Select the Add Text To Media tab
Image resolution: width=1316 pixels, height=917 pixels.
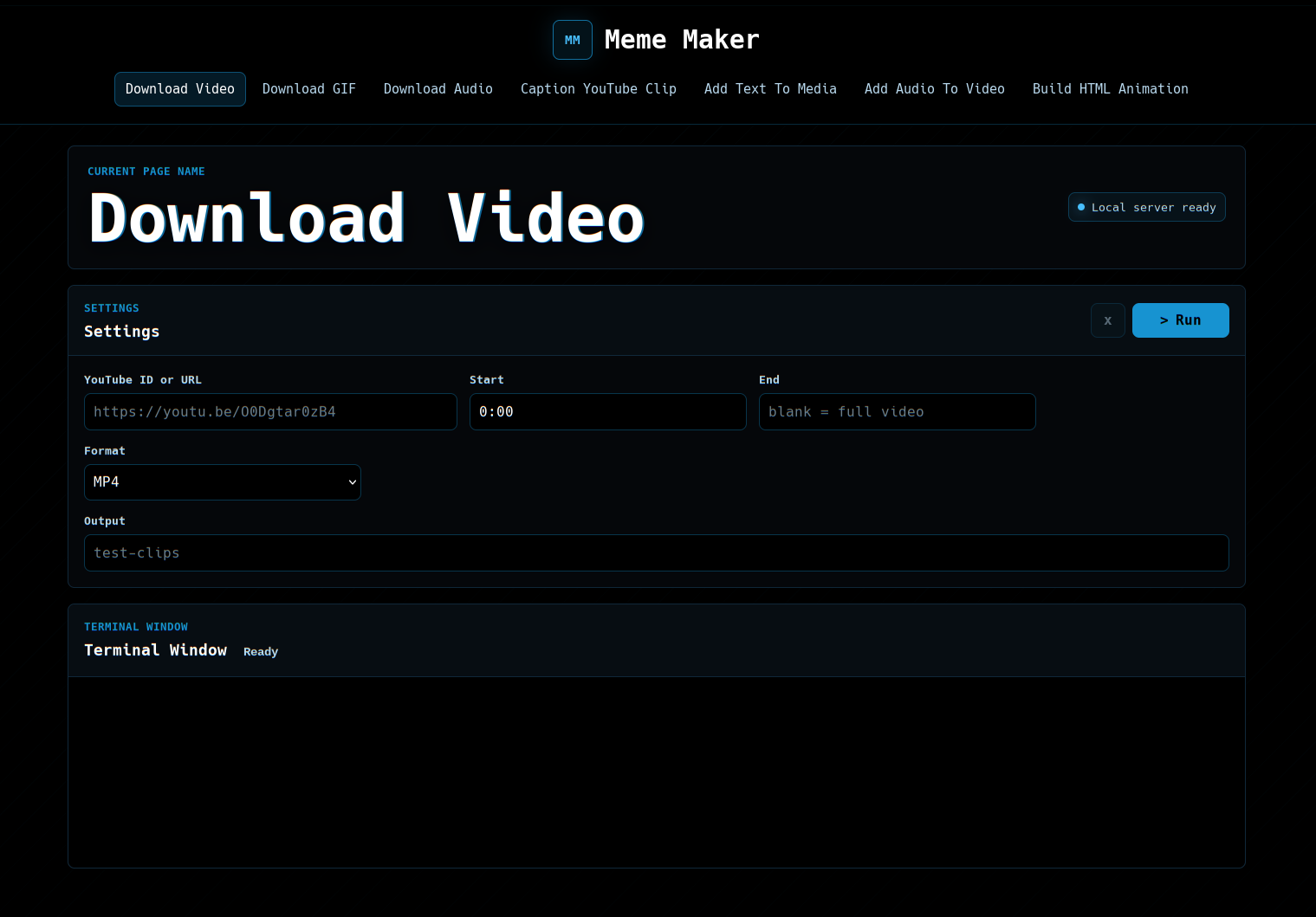(x=770, y=89)
